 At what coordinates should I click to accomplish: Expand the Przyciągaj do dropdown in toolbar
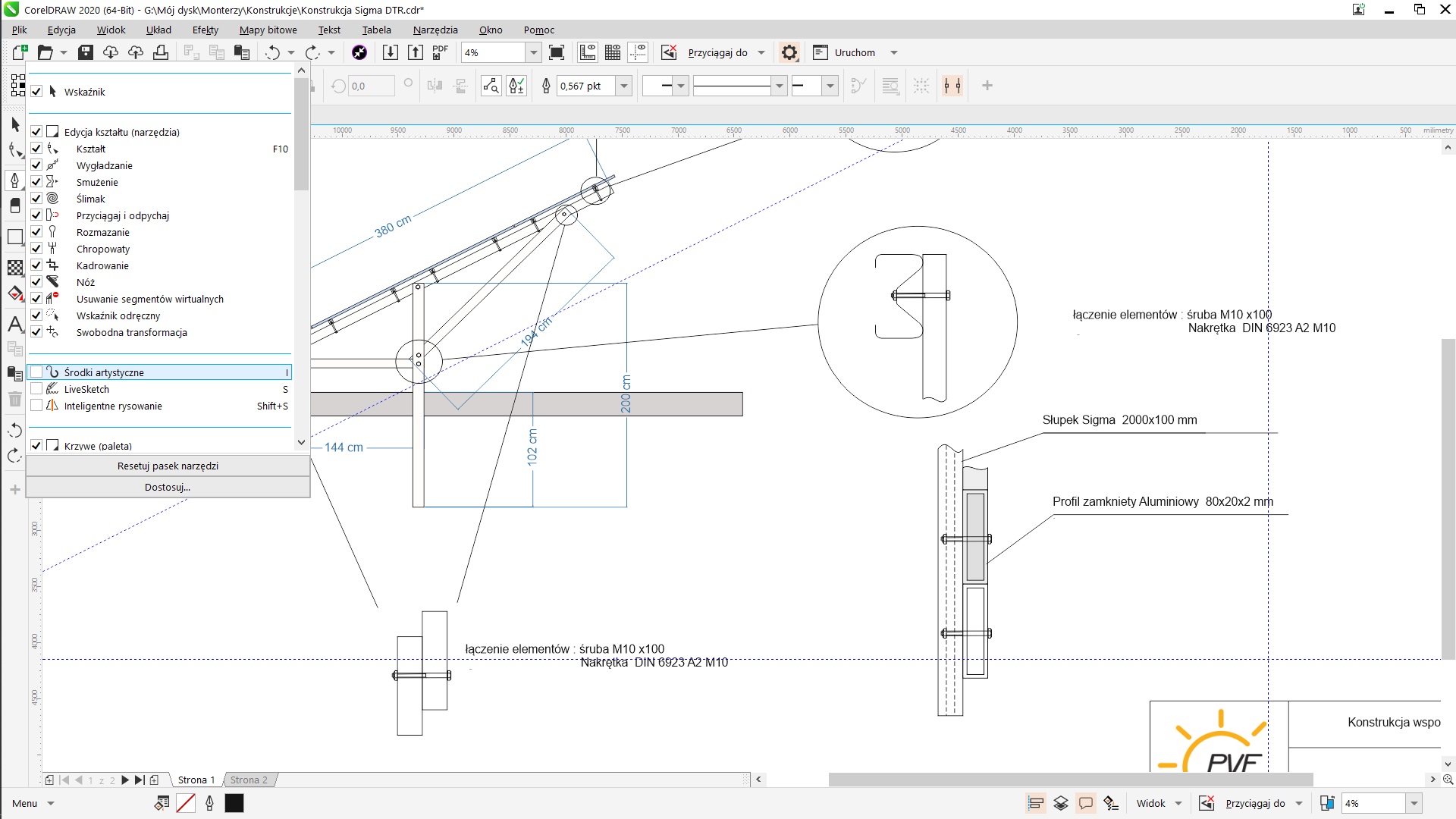pos(761,52)
